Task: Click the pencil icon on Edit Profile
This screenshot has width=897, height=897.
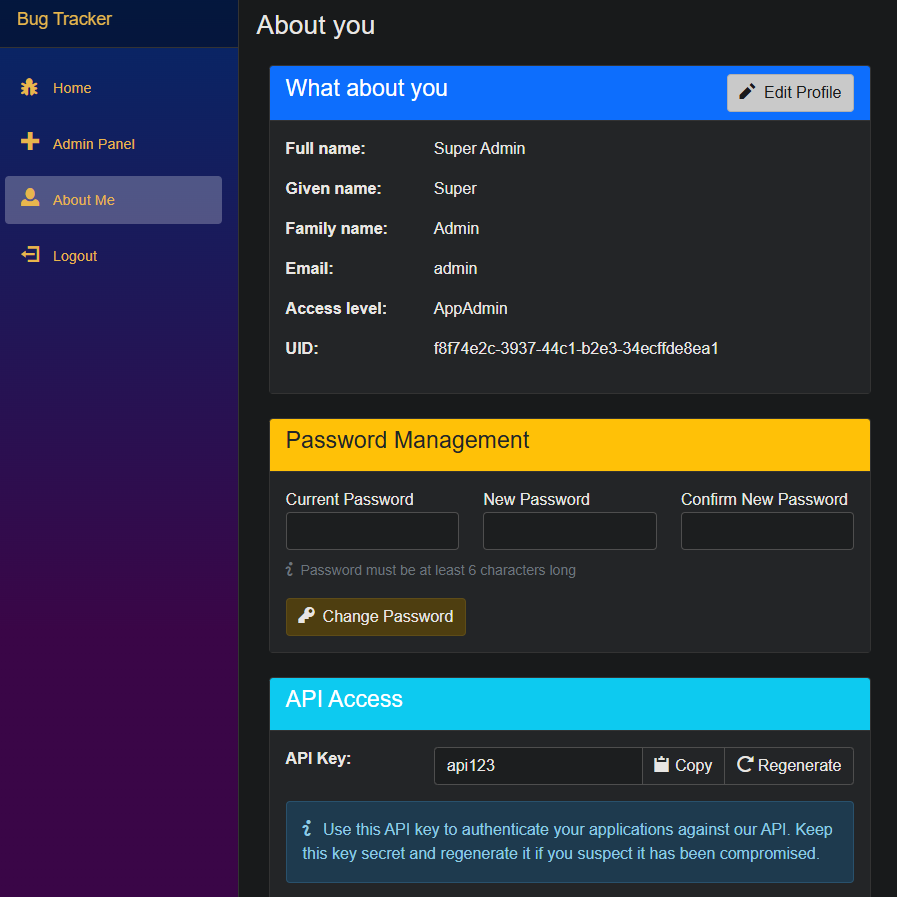Action: 747,92
